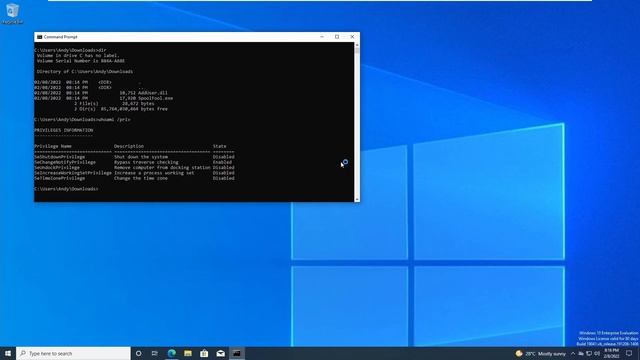Click the 'Type here to search' box
This screenshot has width=640, height=360.
73,353
